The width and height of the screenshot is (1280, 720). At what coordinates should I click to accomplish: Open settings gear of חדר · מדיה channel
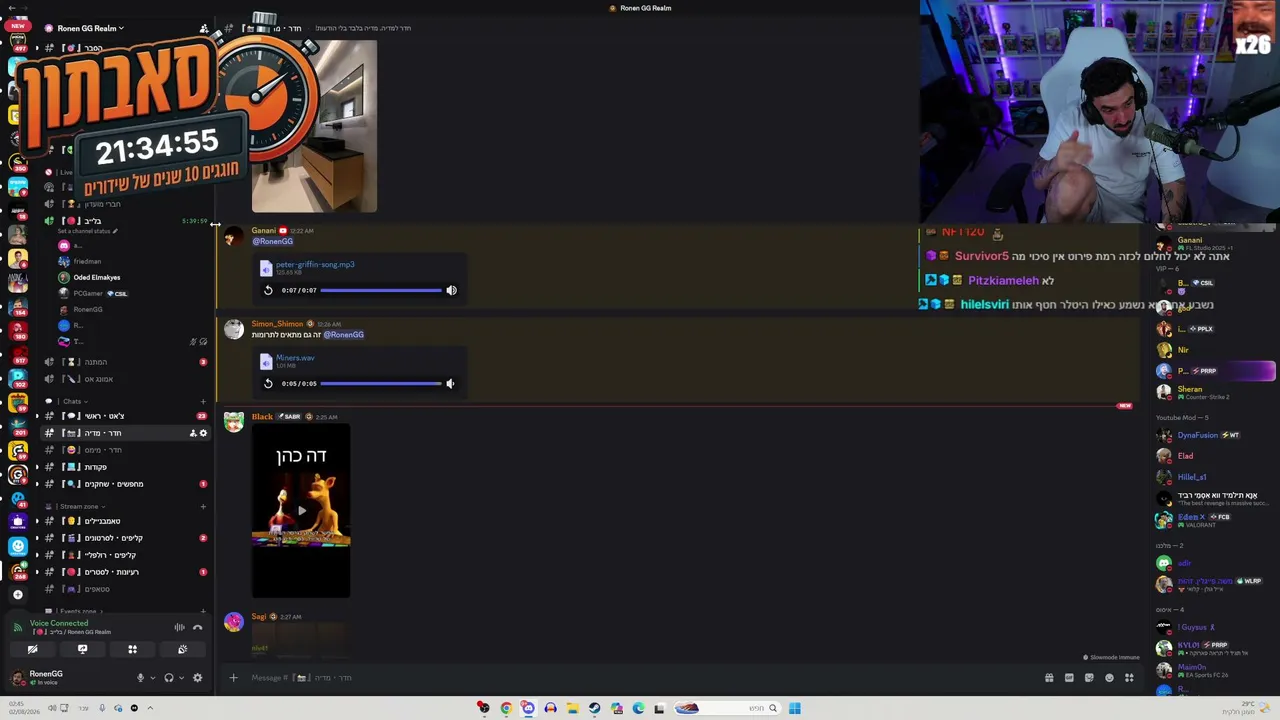click(x=203, y=433)
